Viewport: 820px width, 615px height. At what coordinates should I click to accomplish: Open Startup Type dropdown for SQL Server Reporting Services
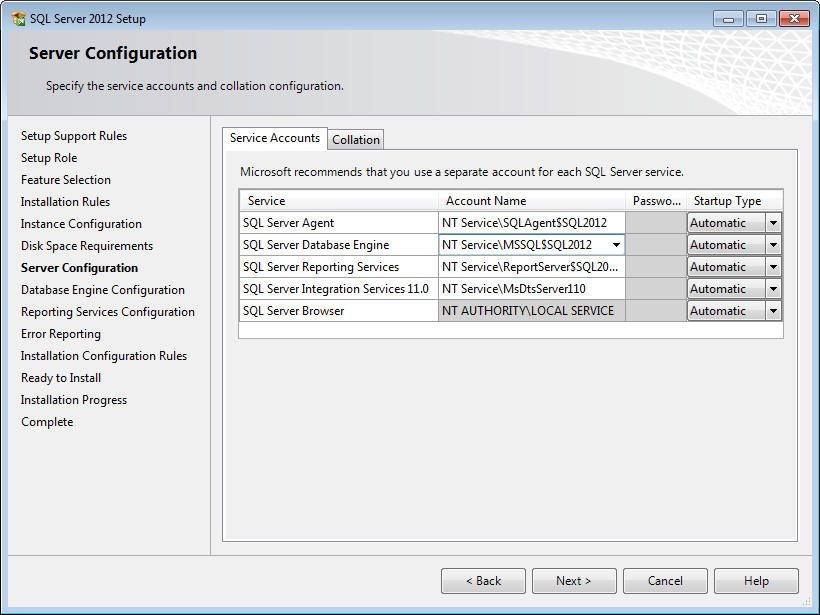pyautogui.click(x=773, y=267)
